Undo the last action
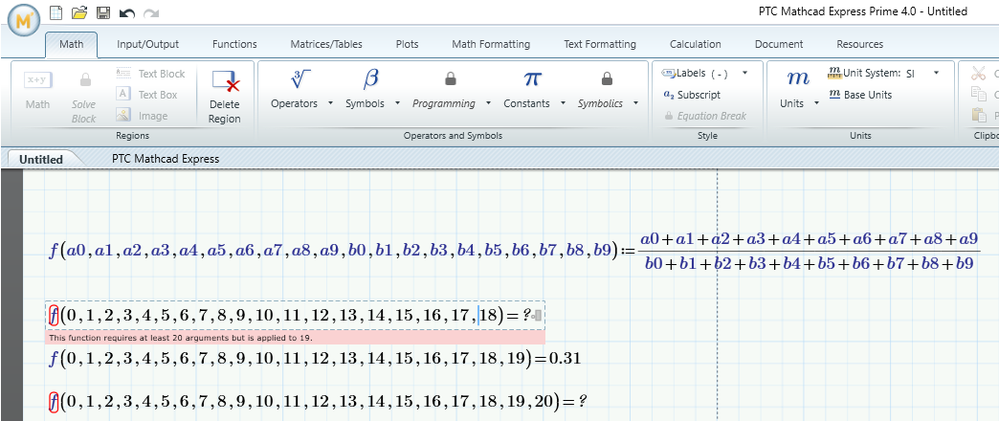Screen dimensions: 999x421 [x=126, y=12]
